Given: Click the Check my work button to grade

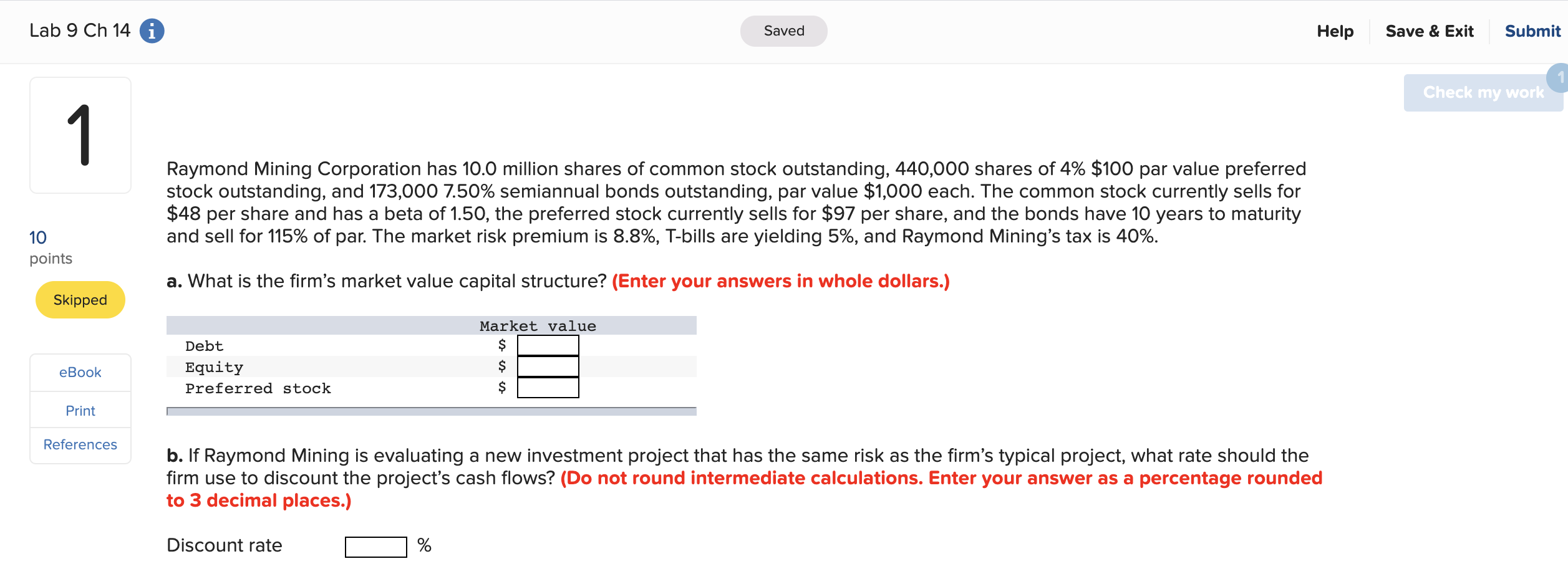Looking at the screenshot, I should click(x=1483, y=92).
